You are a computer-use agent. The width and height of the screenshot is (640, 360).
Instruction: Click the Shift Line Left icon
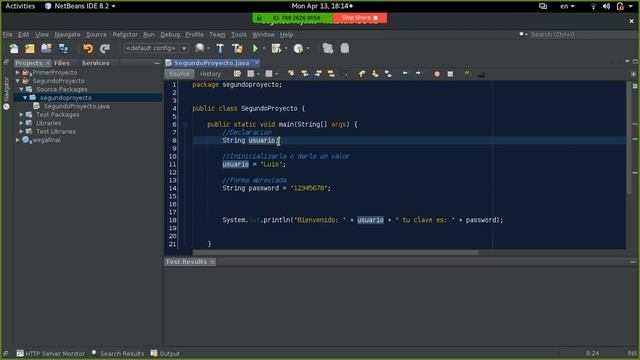click(x=405, y=73)
